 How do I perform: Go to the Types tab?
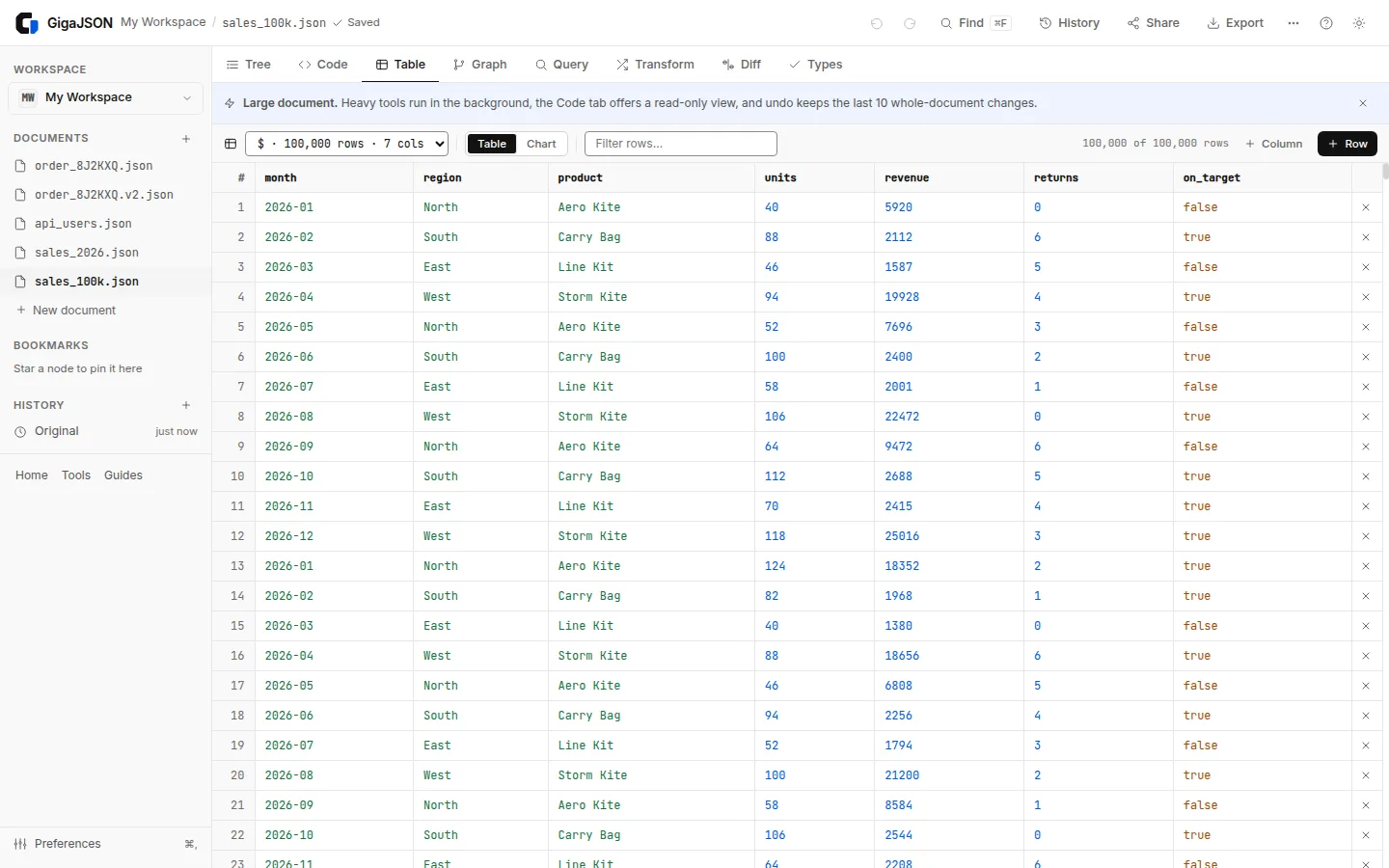click(x=816, y=65)
